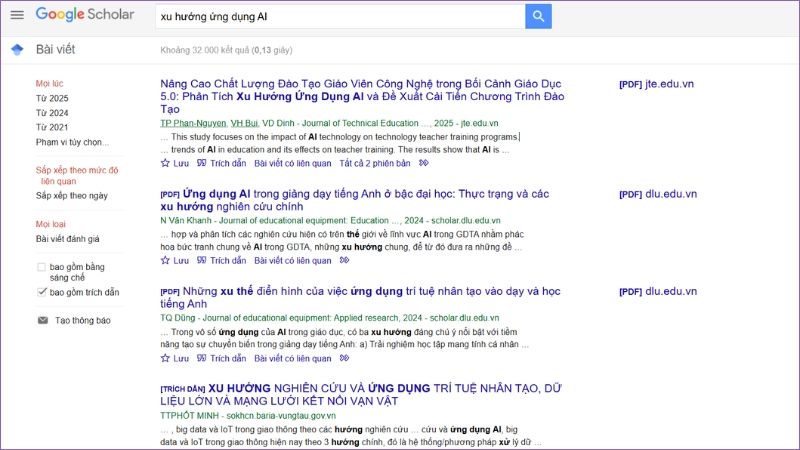
Task: Filter results 'Từ 2021'
Action: coord(52,127)
